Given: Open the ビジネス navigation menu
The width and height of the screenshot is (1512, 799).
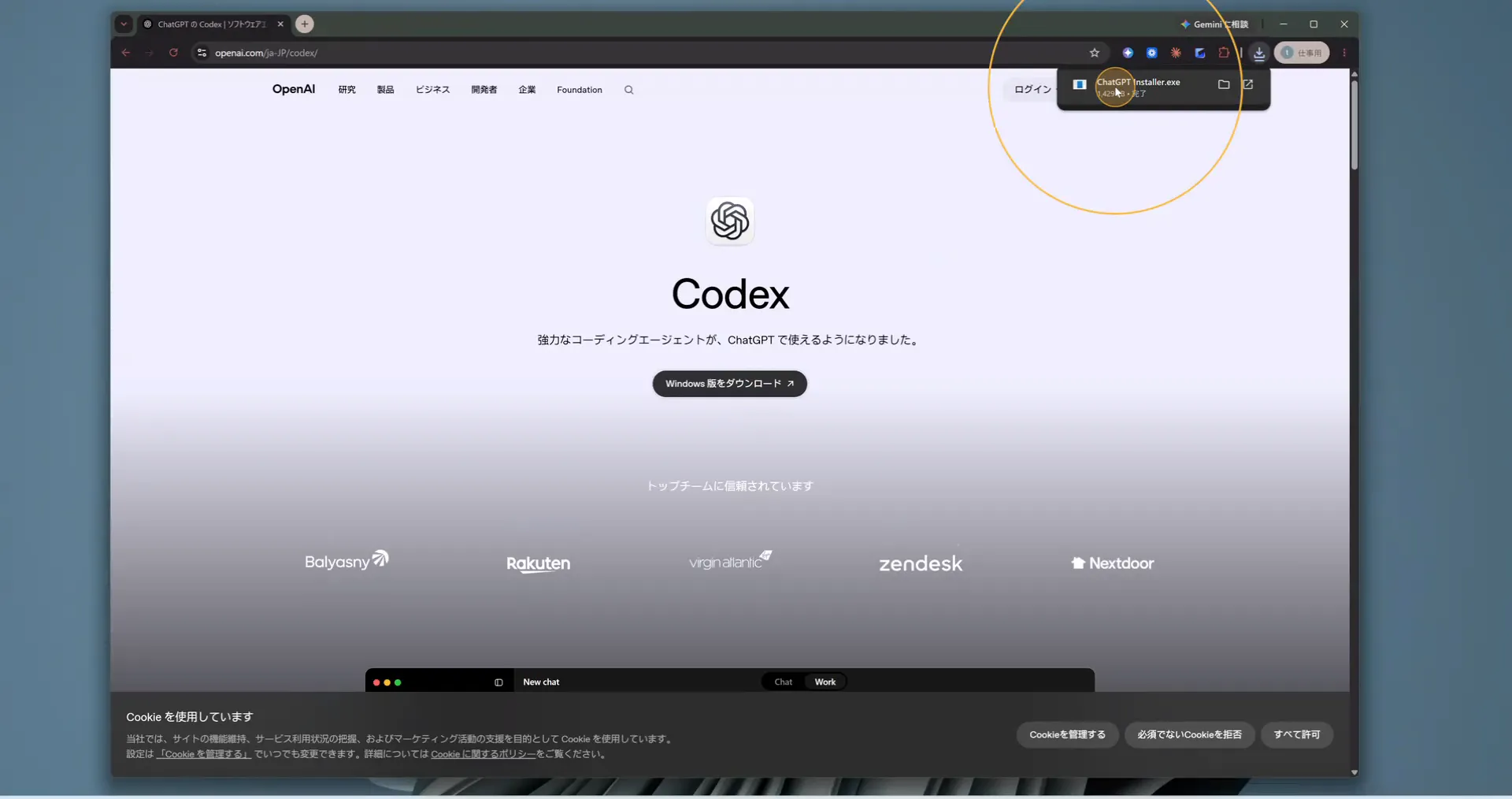Looking at the screenshot, I should 432,90.
